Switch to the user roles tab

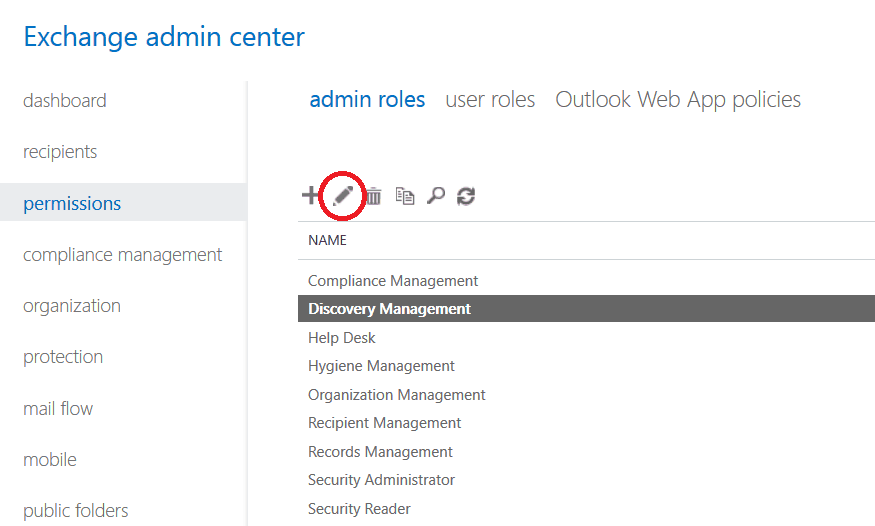pyautogui.click(x=490, y=100)
